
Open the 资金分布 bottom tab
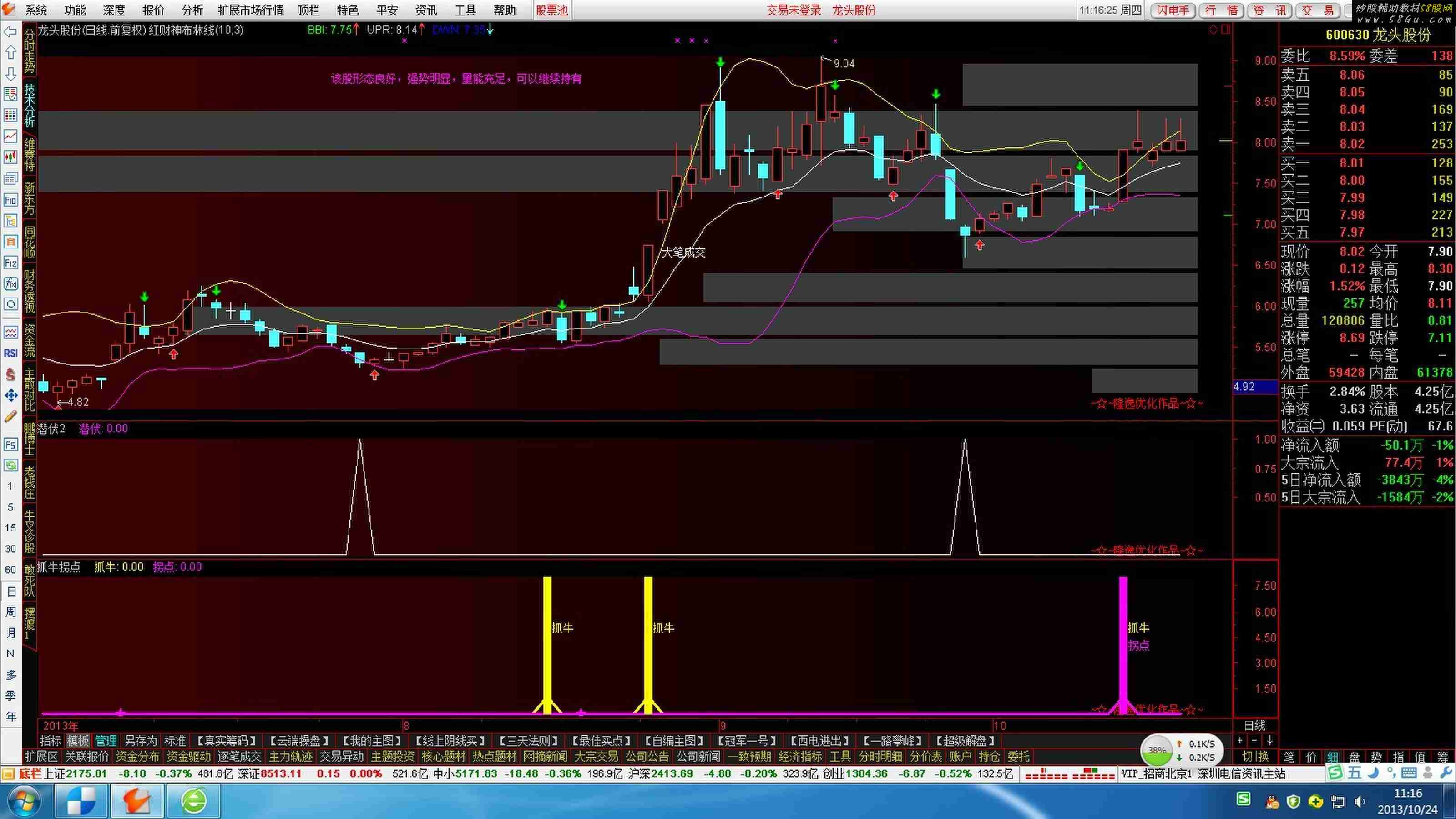[137, 756]
